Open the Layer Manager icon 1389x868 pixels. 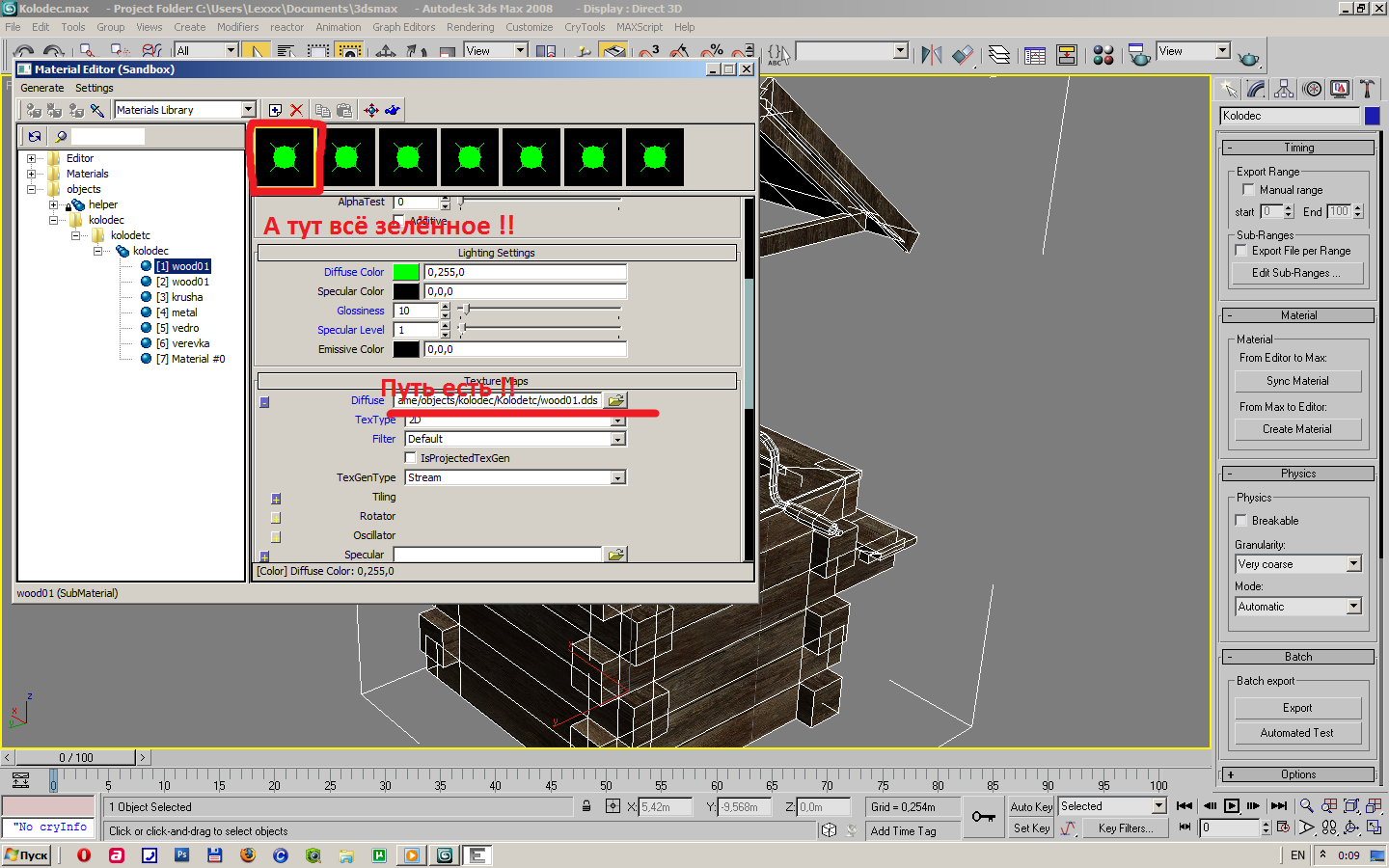[999, 55]
